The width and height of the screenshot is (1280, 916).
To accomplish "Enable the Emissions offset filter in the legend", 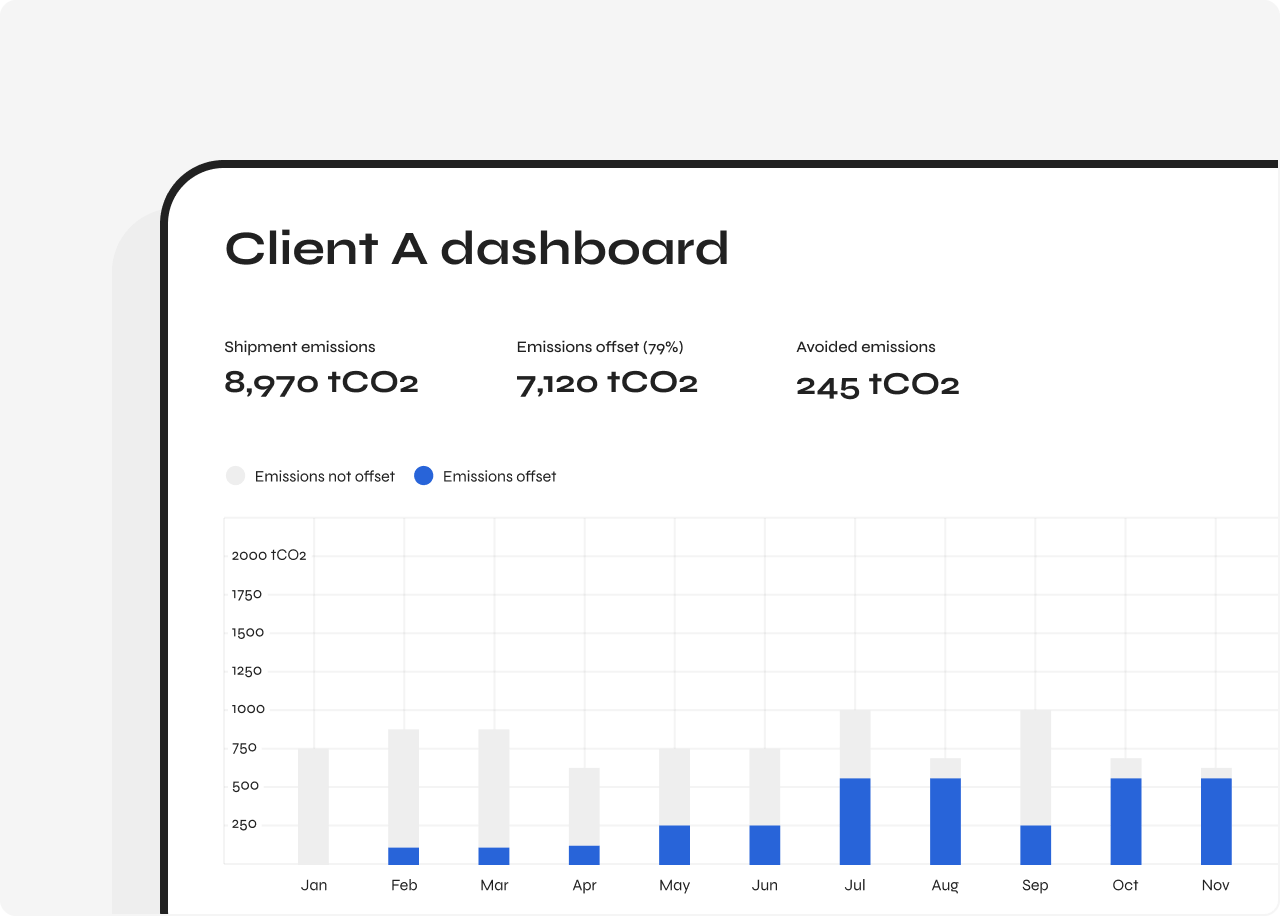I will (485, 476).
